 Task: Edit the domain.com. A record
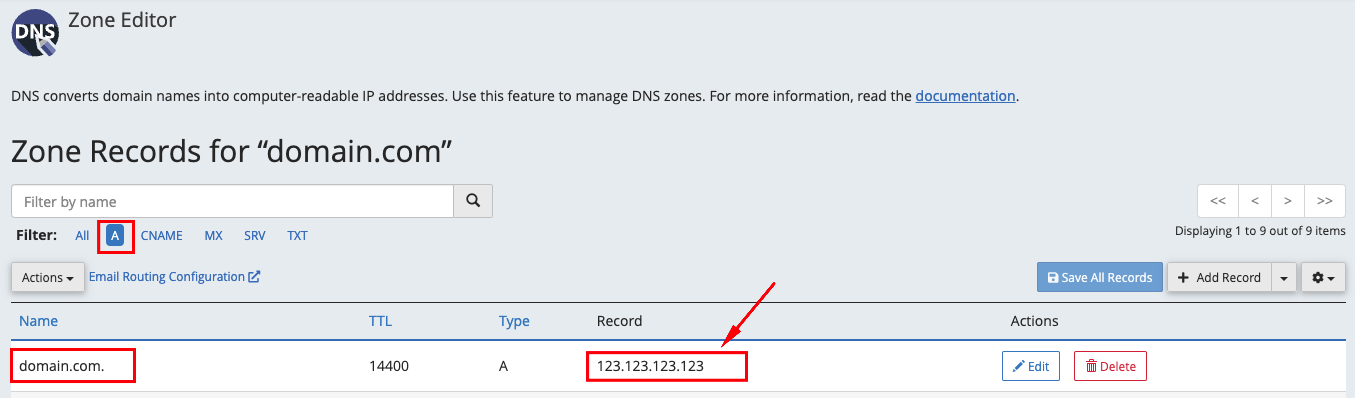coord(1031,366)
